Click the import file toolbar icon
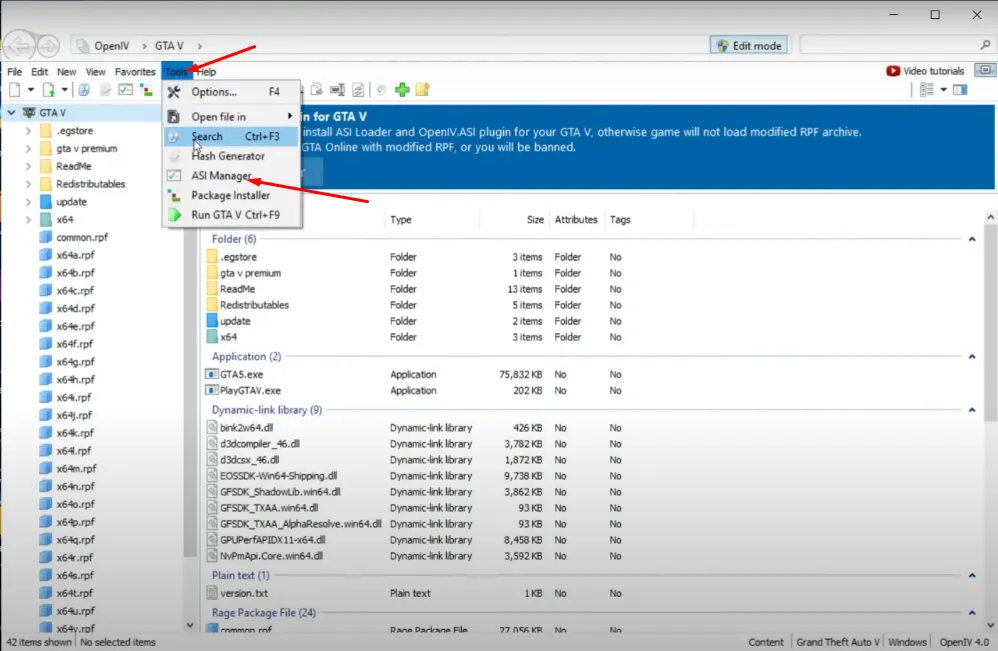 pyautogui.click(x=49, y=90)
